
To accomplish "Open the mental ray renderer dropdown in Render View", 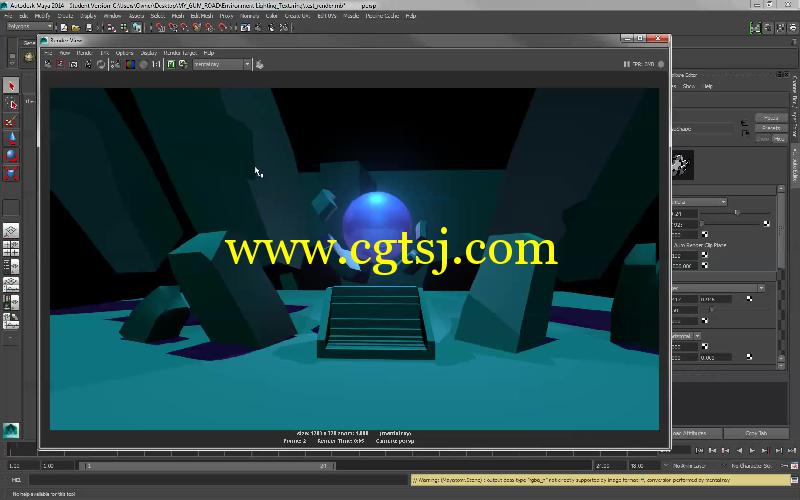I will point(222,64).
